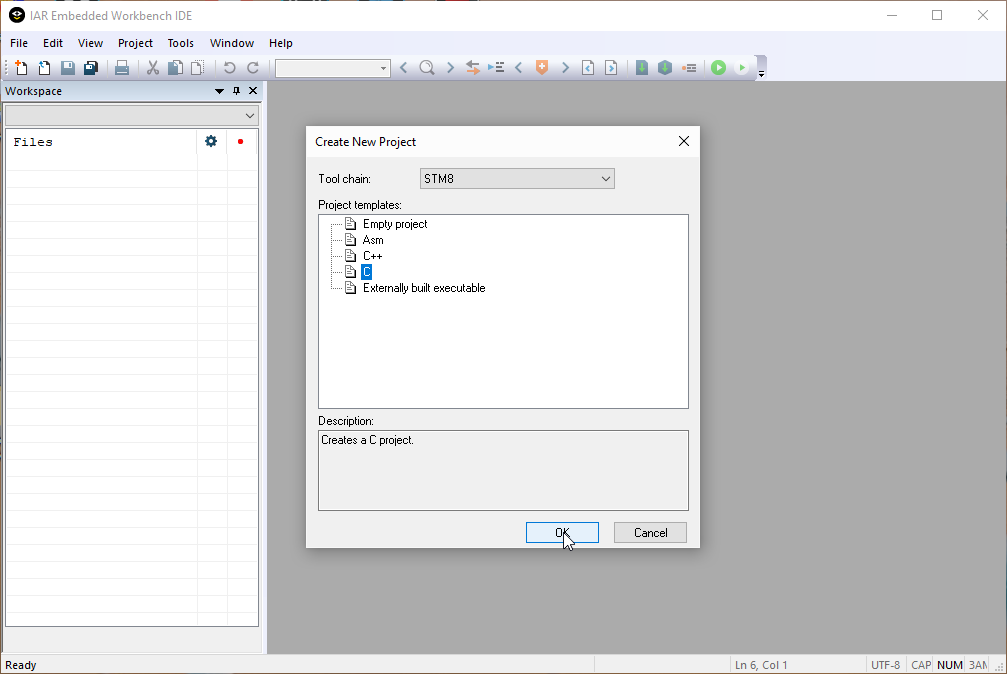Close the Create New Project dialog
The height and width of the screenshot is (674, 1007).
(x=684, y=141)
